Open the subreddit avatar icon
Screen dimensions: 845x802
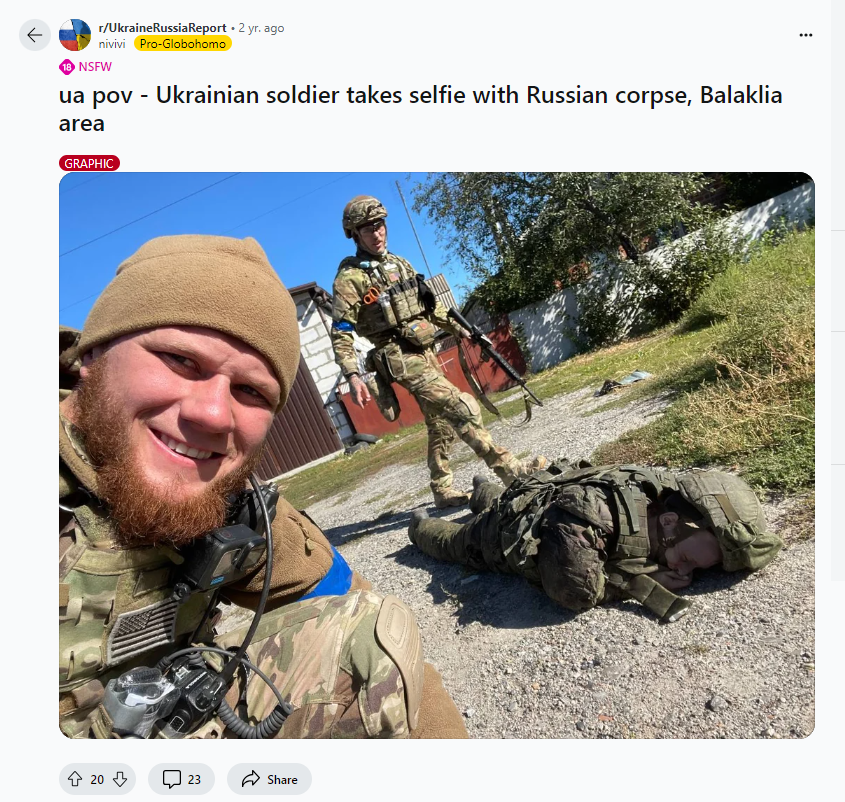point(75,35)
